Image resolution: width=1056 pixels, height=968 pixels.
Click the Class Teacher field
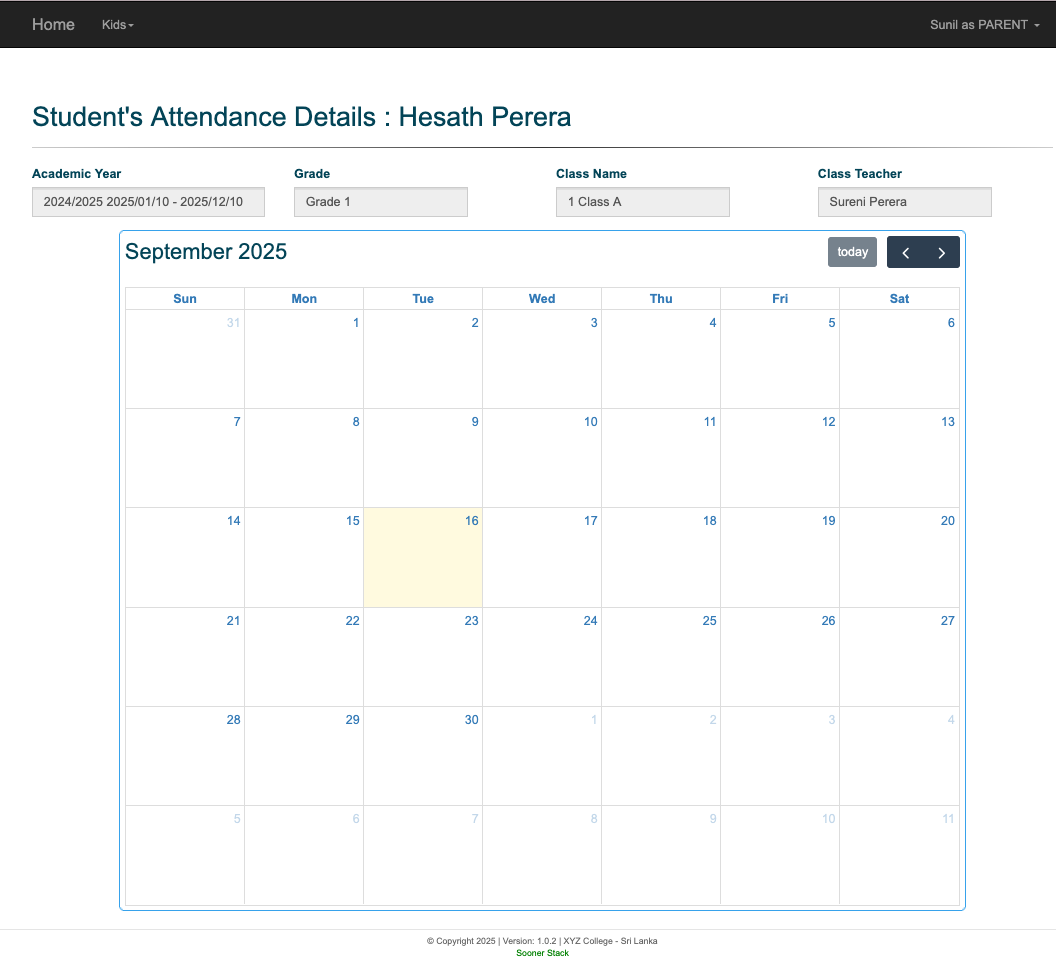tap(904, 202)
